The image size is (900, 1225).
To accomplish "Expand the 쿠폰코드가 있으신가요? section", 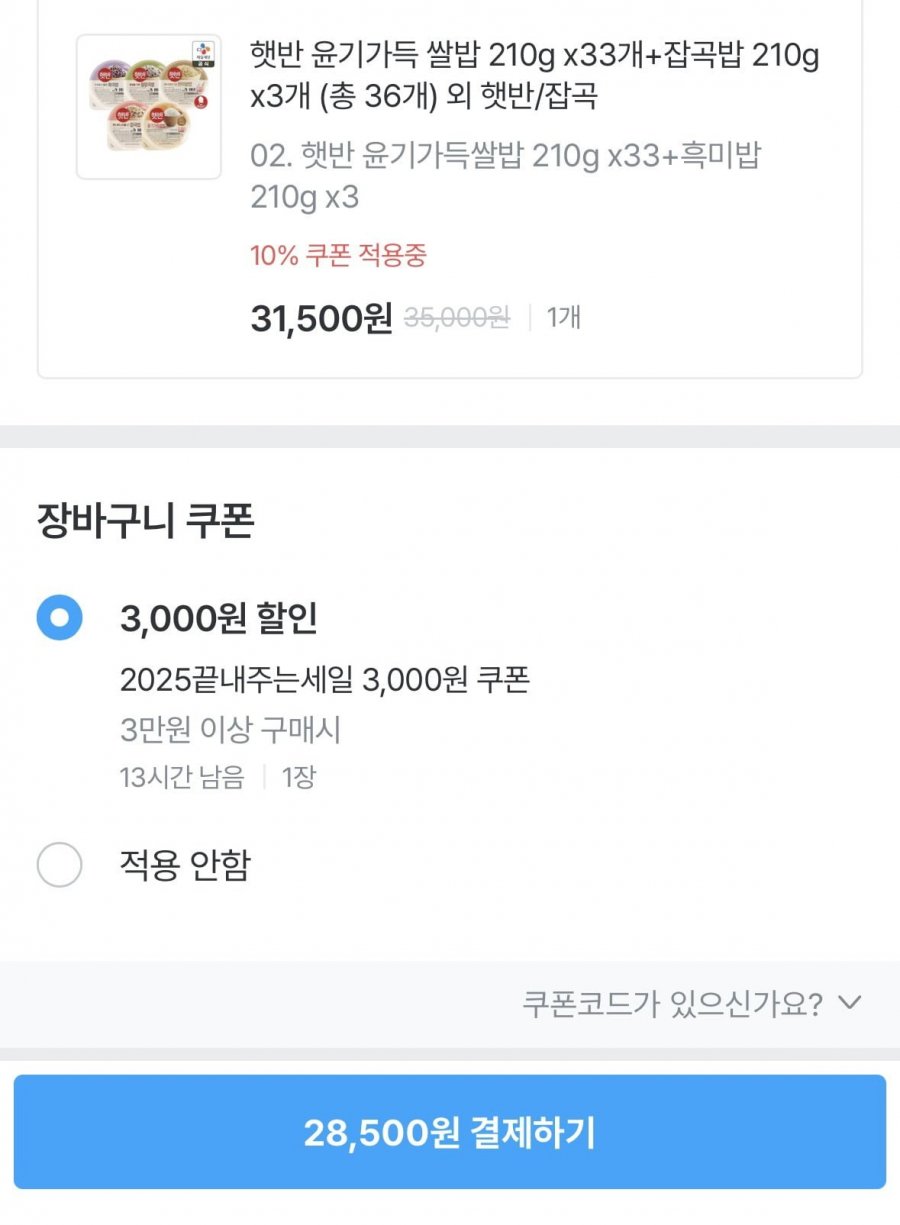I will click(x=672, y=1003).
